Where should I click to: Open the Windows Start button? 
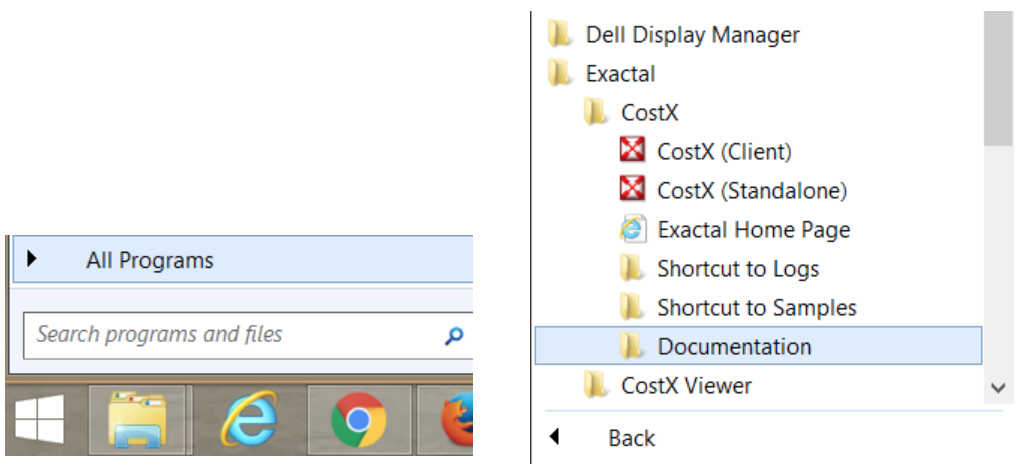(x=39, y=419)
